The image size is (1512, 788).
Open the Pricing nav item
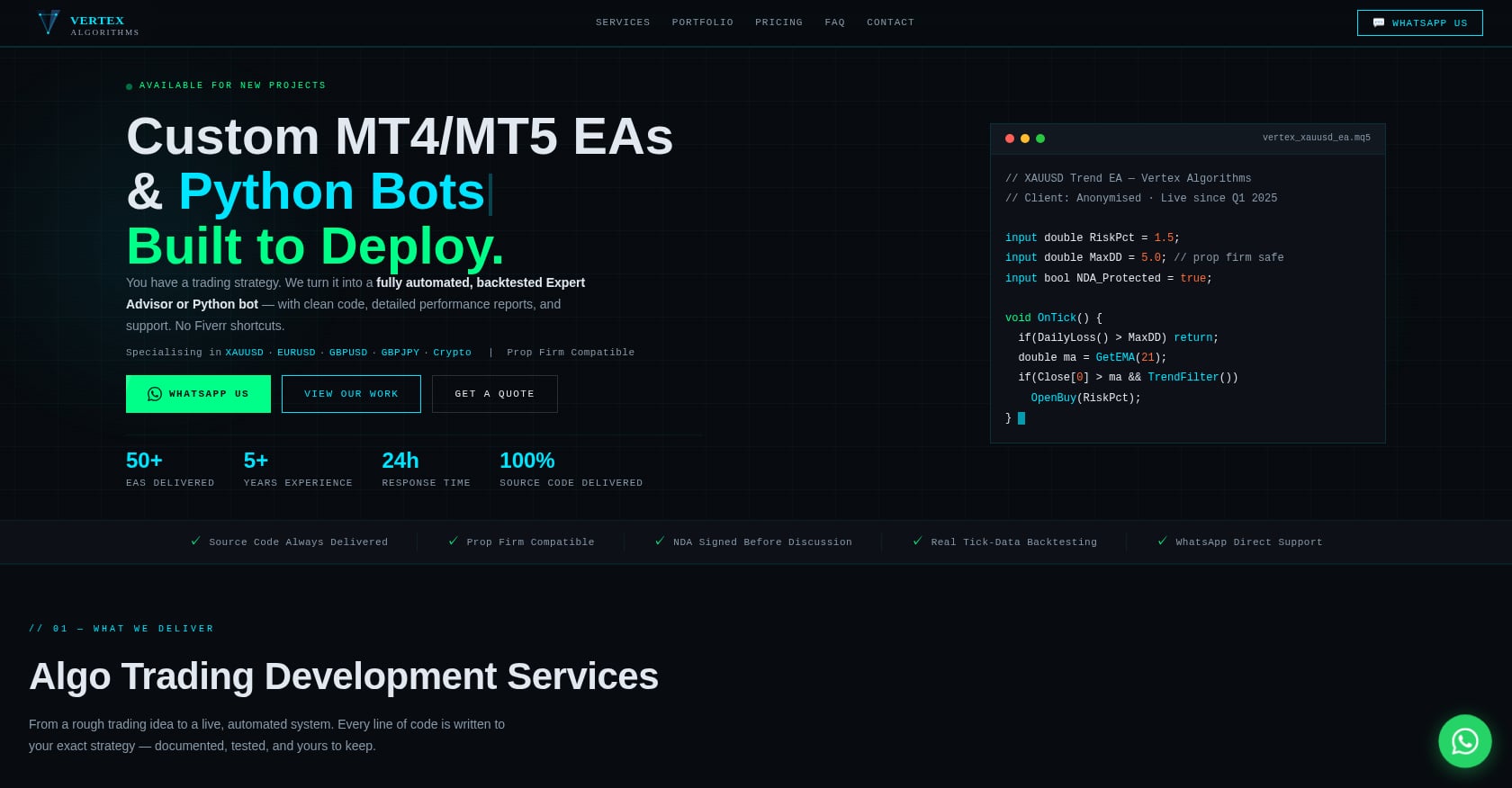[x=779, y=22]
